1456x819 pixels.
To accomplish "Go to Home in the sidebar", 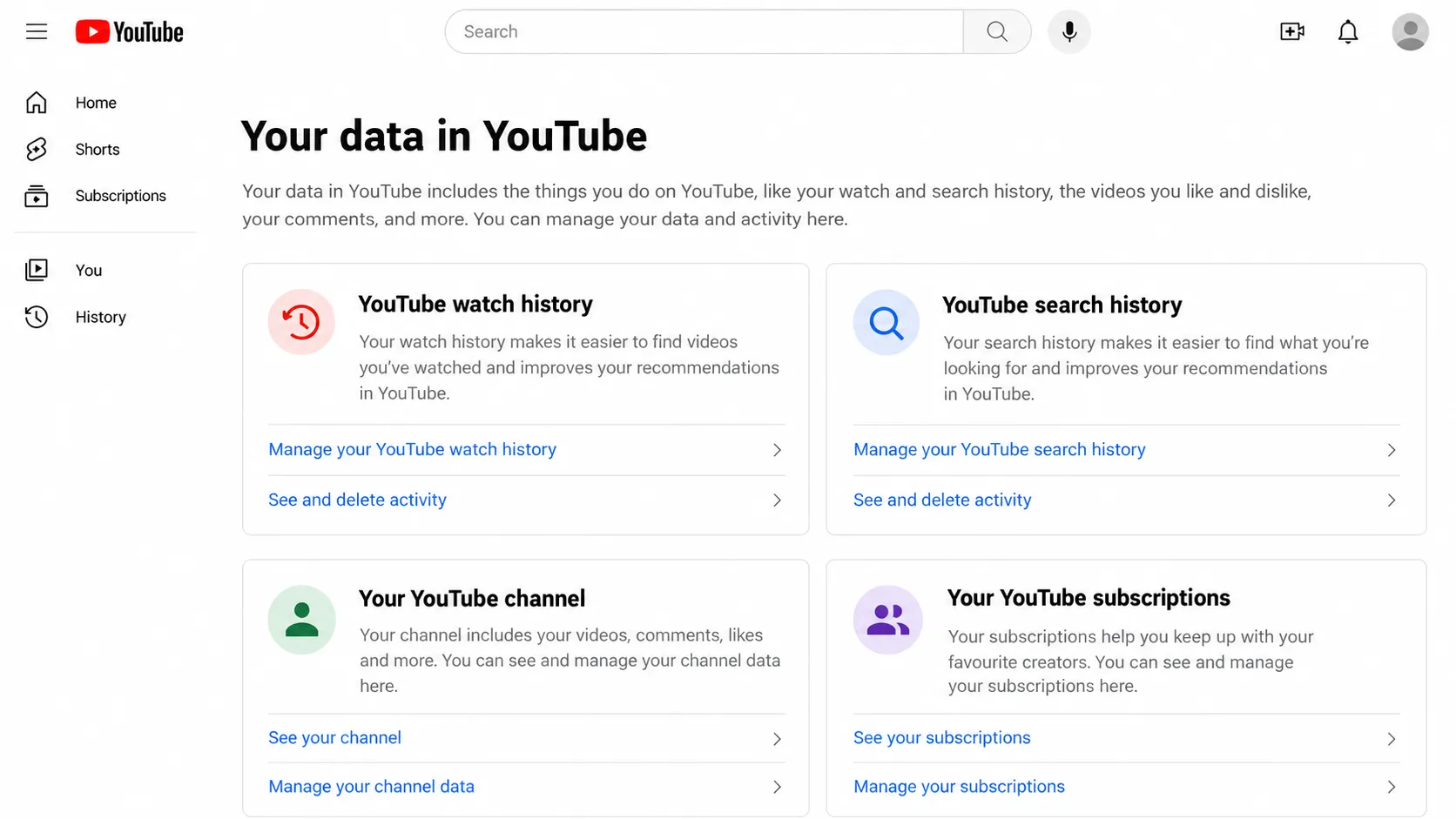I will (x=96, y=103).
